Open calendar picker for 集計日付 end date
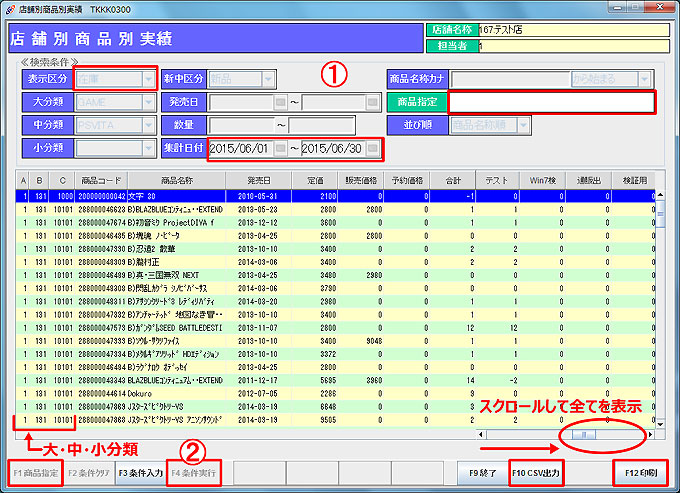This screenshot has width=680, height=493. pyautogui.click(x=372, y=149)
